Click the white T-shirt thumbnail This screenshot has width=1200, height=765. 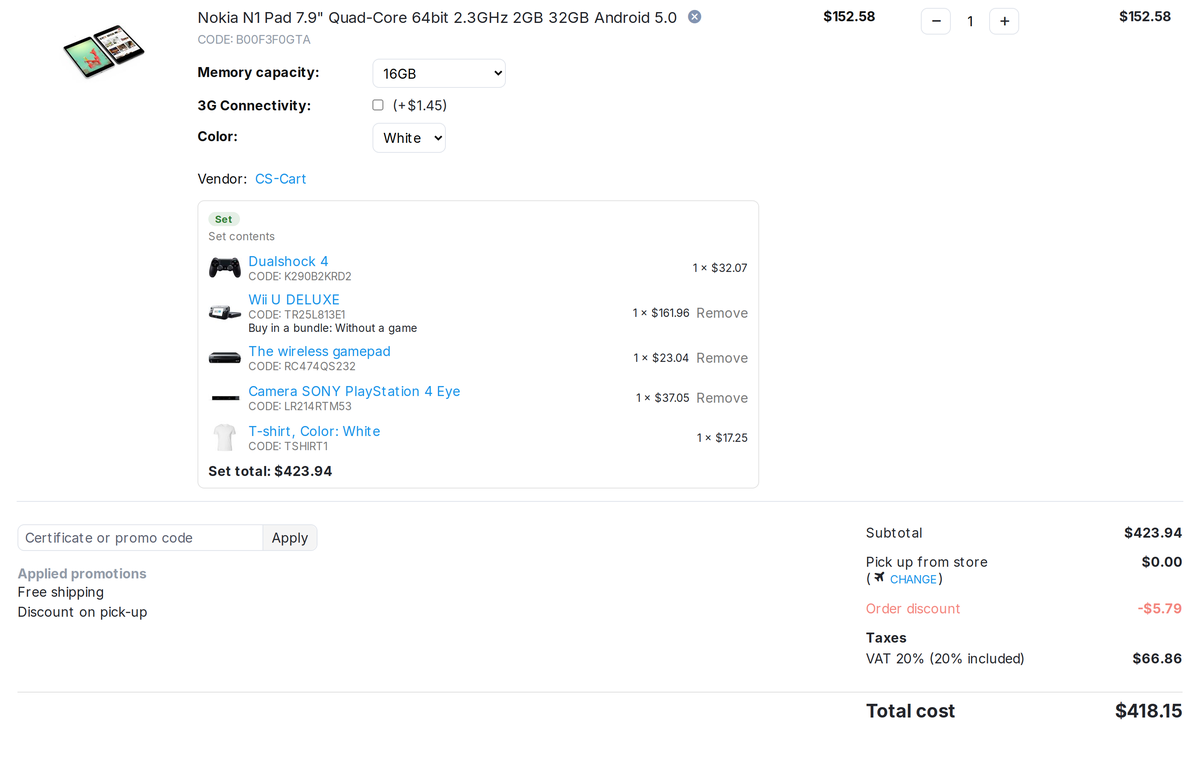pyautogui.click(x=225, y=438)
